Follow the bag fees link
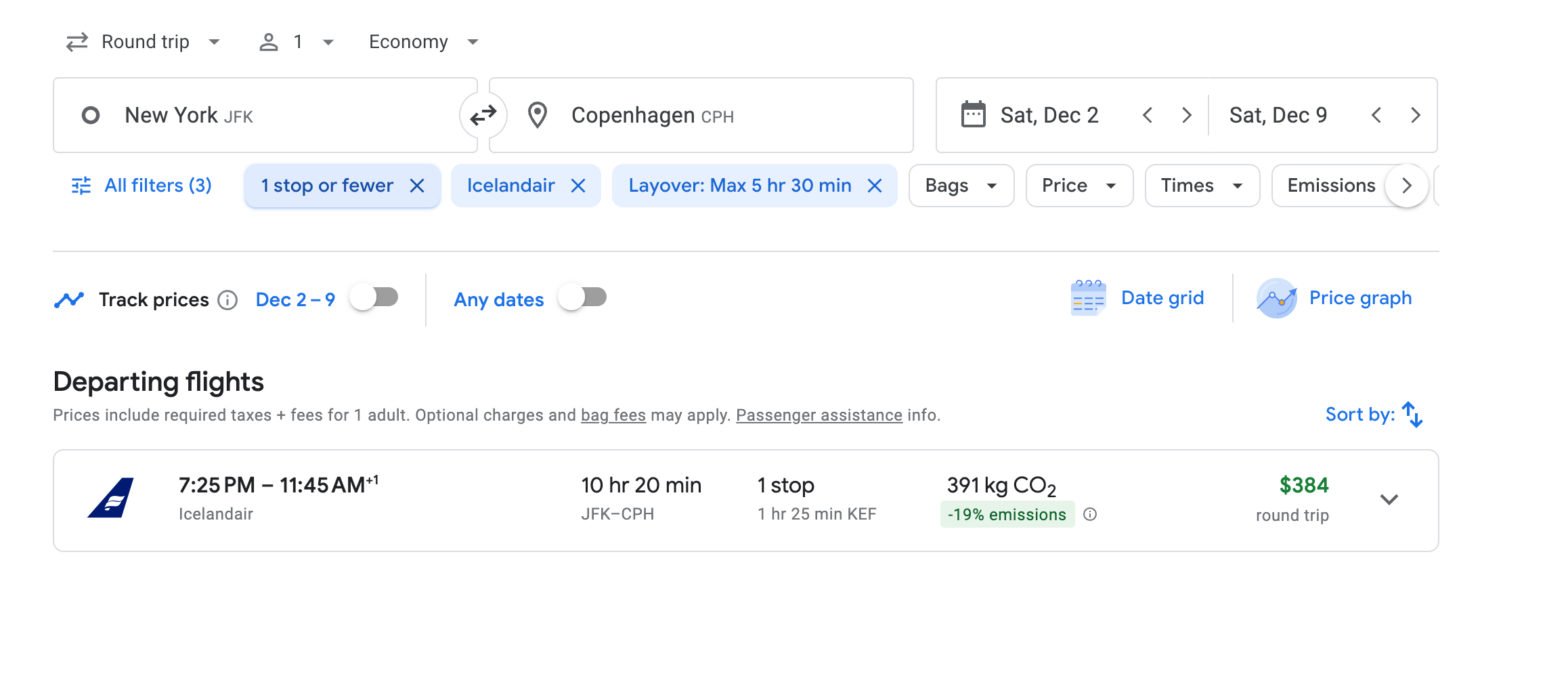The width and height of the screenshot is (1568, 695). pos(613,415)
